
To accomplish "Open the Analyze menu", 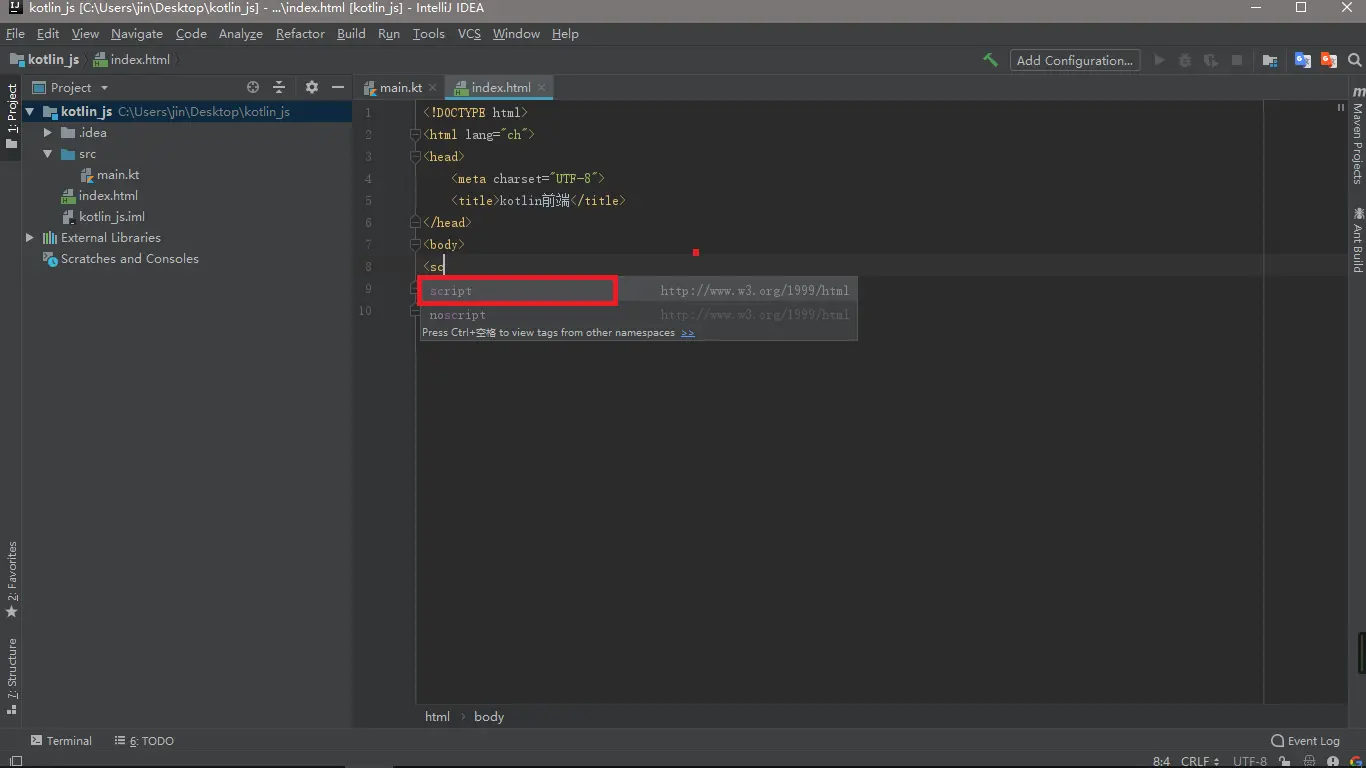I will pyautogui.click(x=241, y=34).
